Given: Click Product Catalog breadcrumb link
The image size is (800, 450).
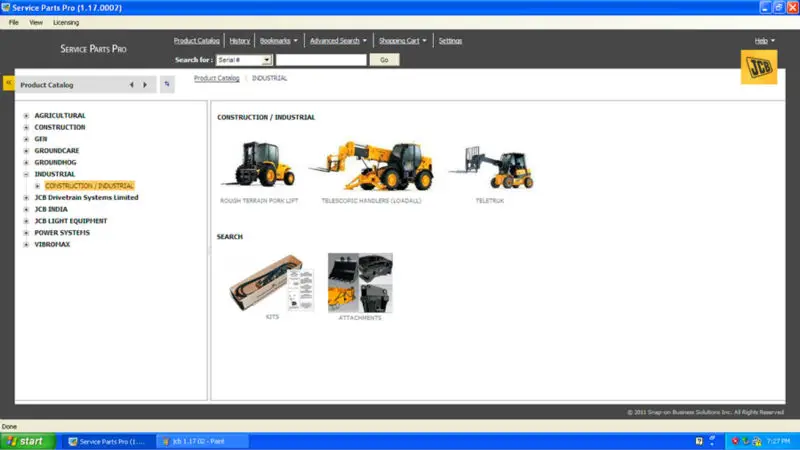Looking at the screenshot, I should 216,78.
